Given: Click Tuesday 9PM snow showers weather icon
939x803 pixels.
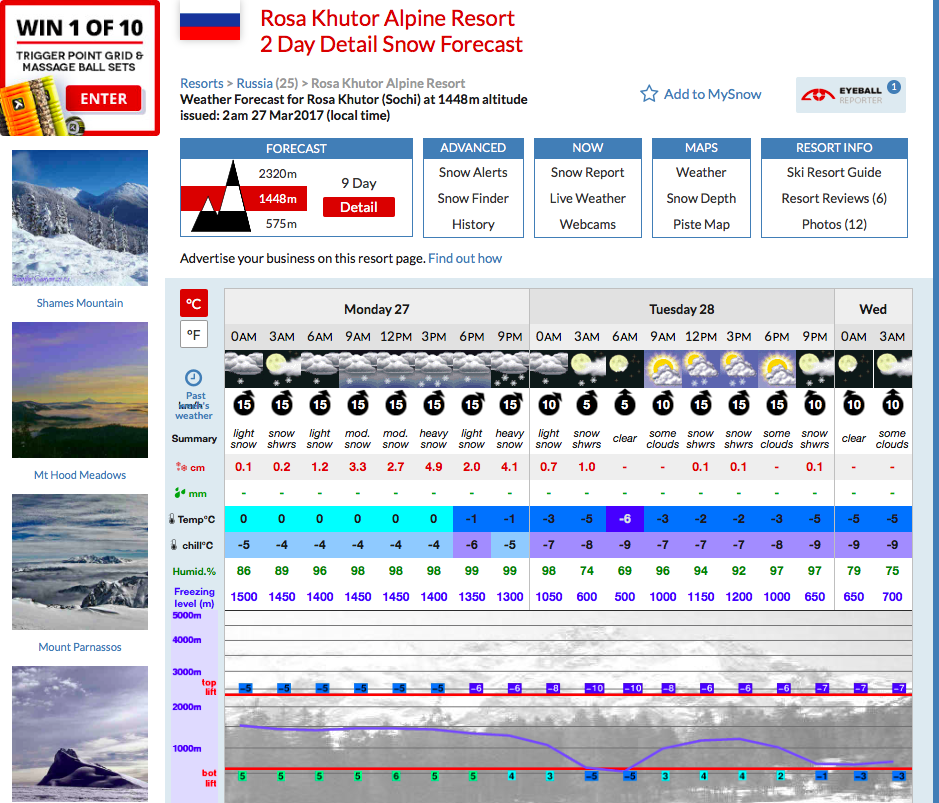Looking at the screenshot, I should [814, 369].
